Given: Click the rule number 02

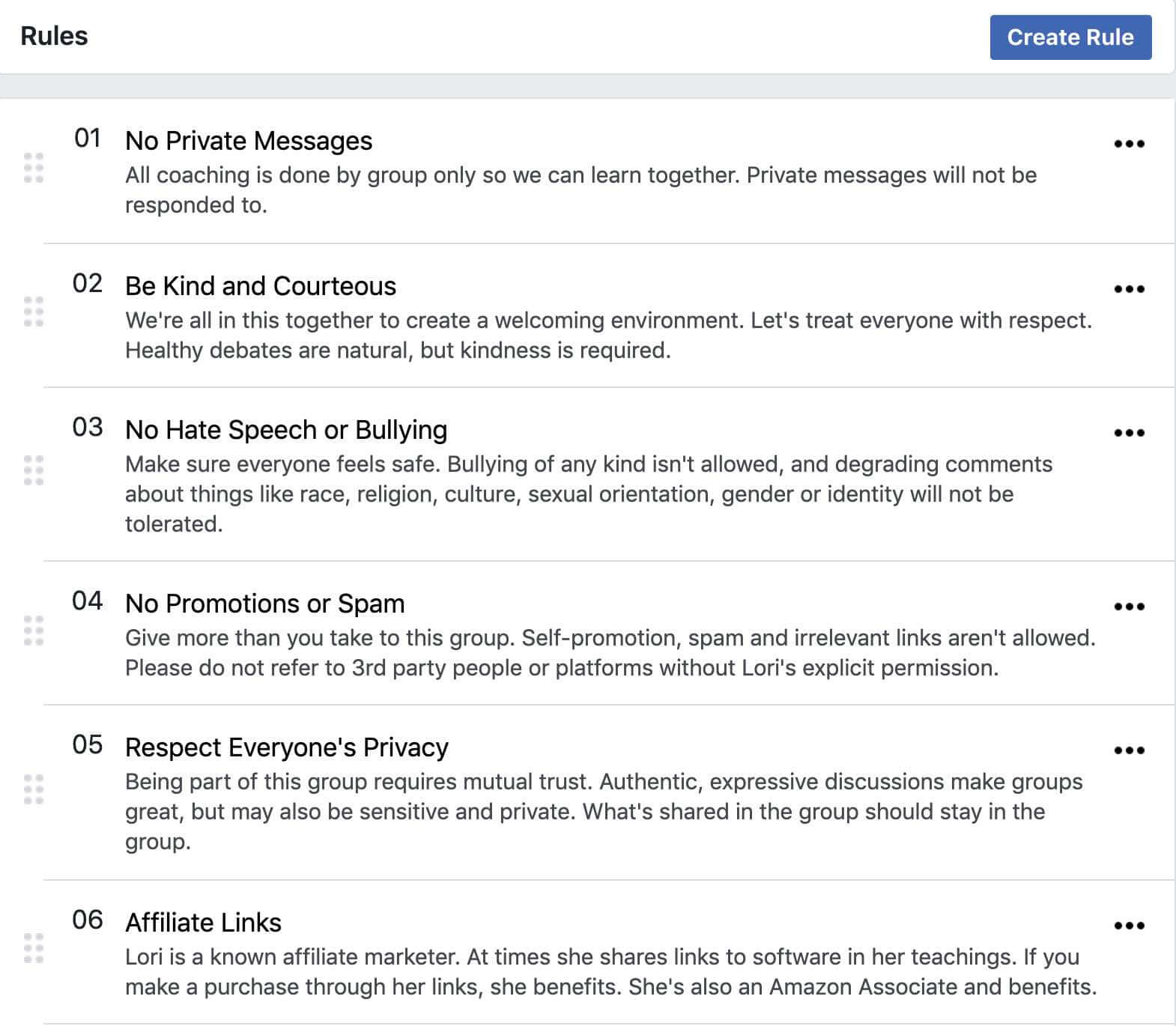Looking at the screenshot, I should coord(88,283).
